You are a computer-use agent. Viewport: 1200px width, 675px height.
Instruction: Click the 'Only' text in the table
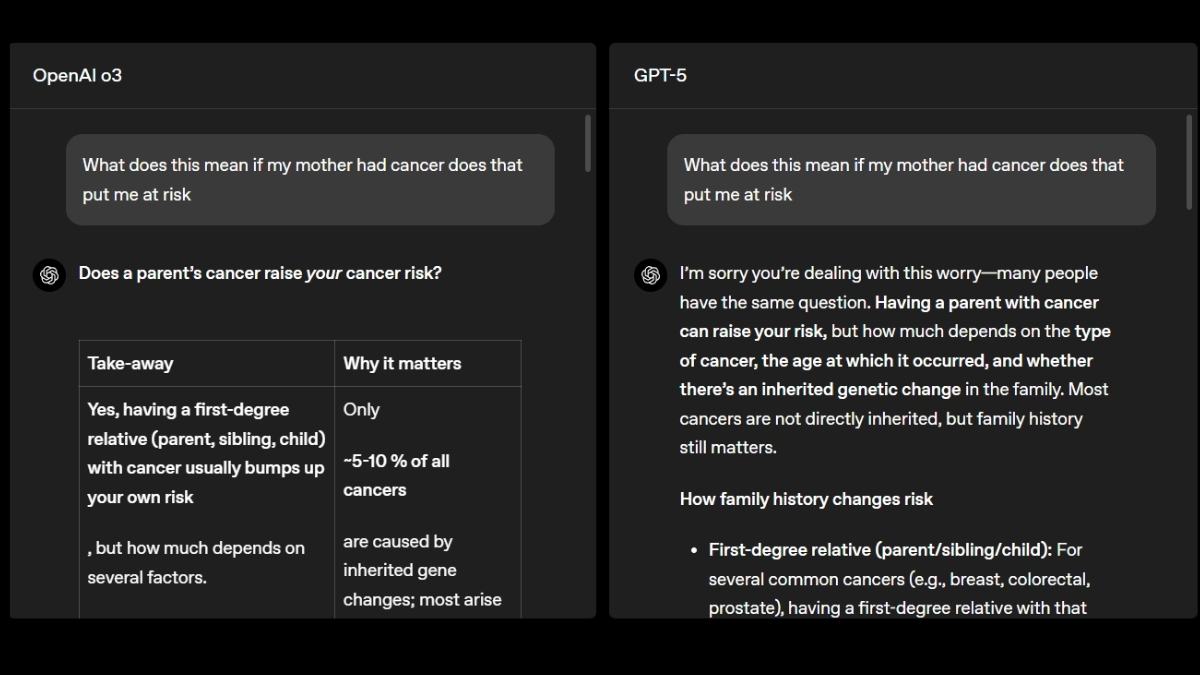point(361,409)
